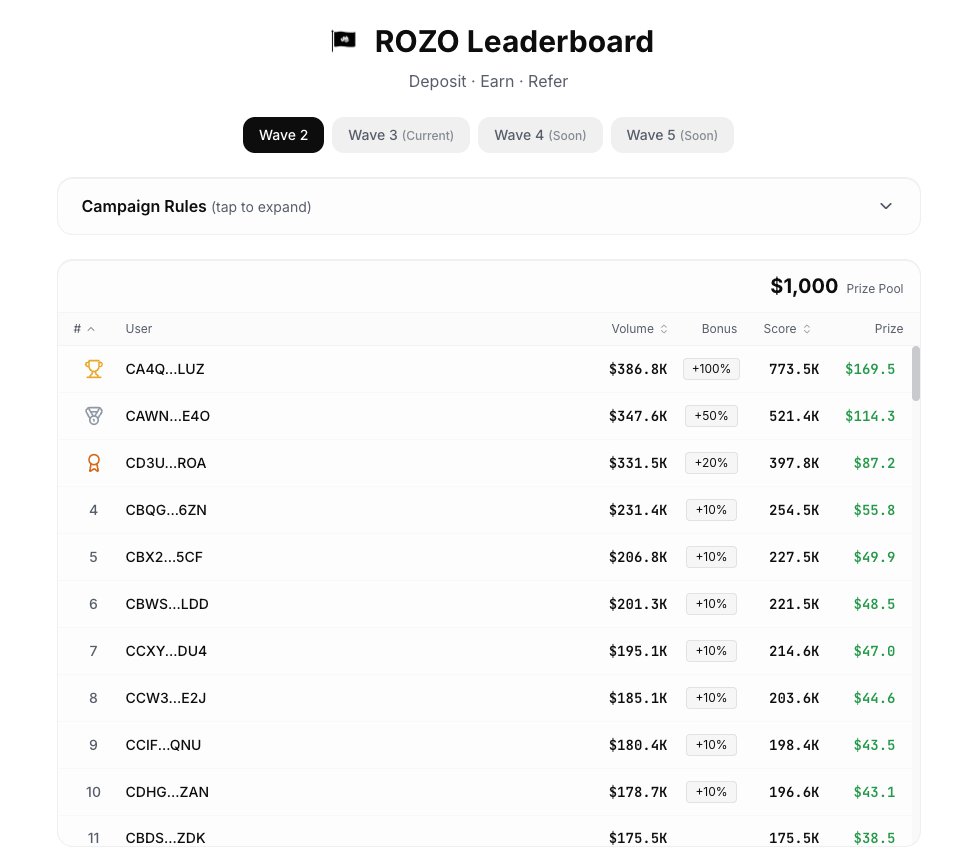Screen dimensions: 979x864
Task: Click the +10% badge in CCXY...DU4 row
Action: click(711, 650)
